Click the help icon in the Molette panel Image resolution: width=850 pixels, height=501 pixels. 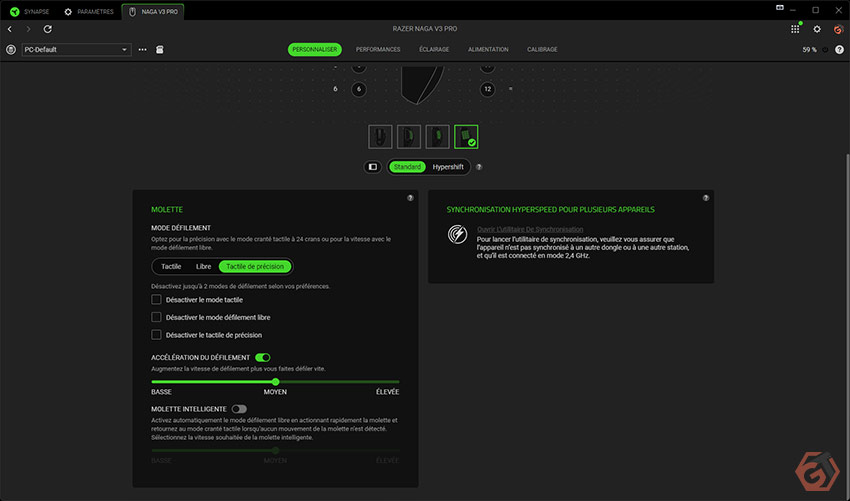pyautogui.click(x=410, y=198)
